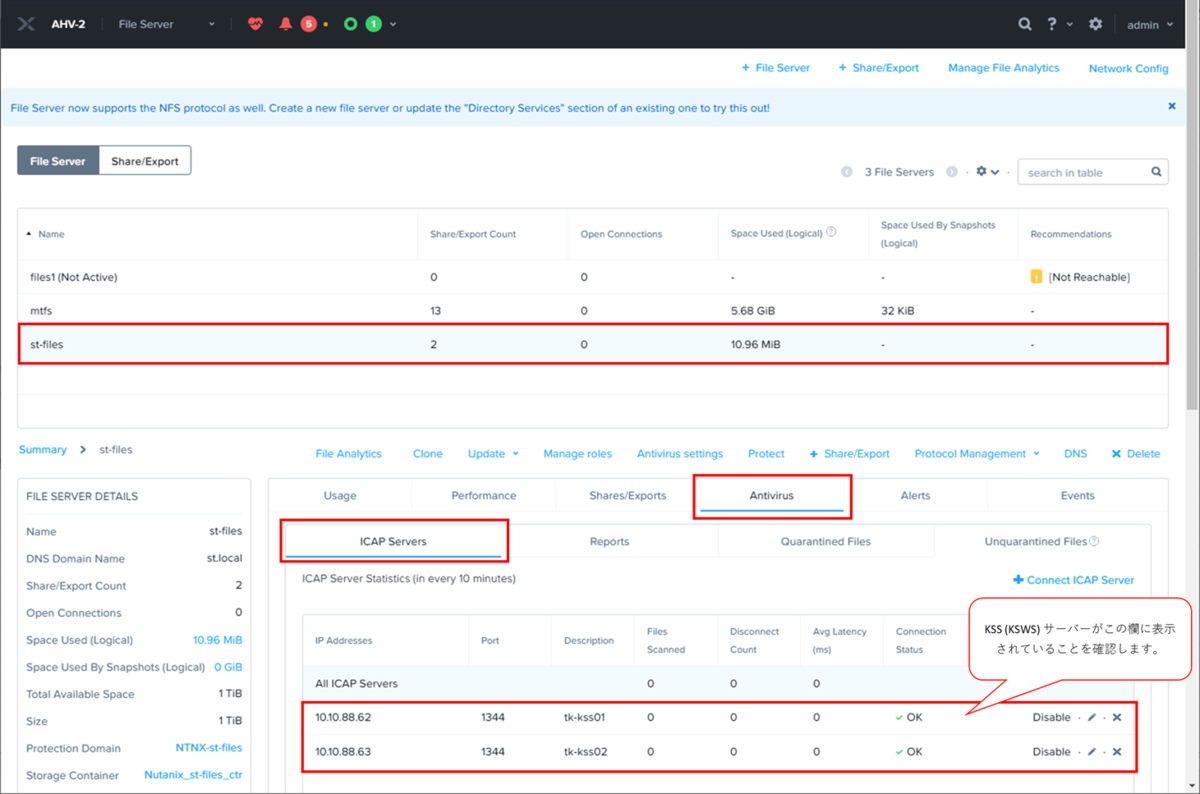1200x794 pixels.
Task: Open the Performance tab
Action: [484, 495]
